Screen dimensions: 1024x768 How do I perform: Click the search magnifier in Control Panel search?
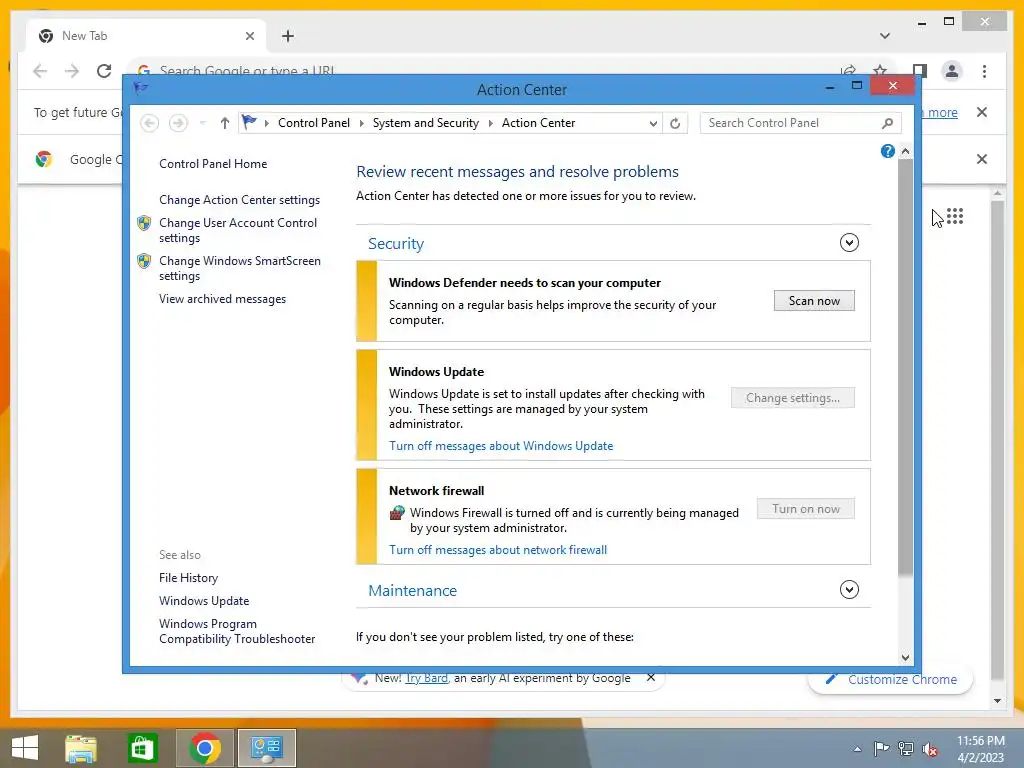[887, 123]
